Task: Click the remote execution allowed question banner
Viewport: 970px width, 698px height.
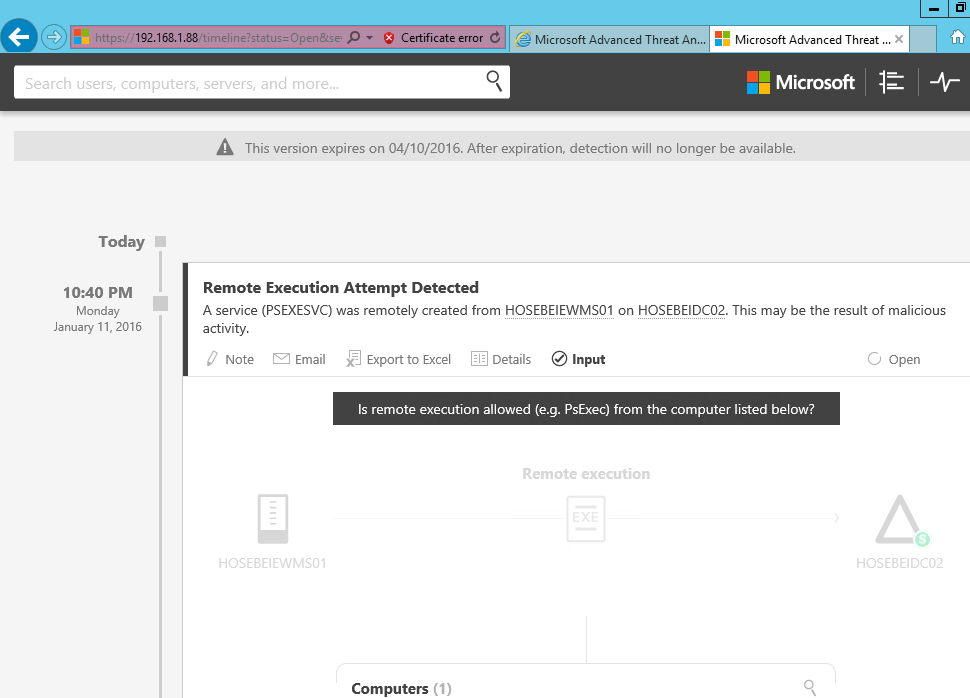Action: point(586,408)
